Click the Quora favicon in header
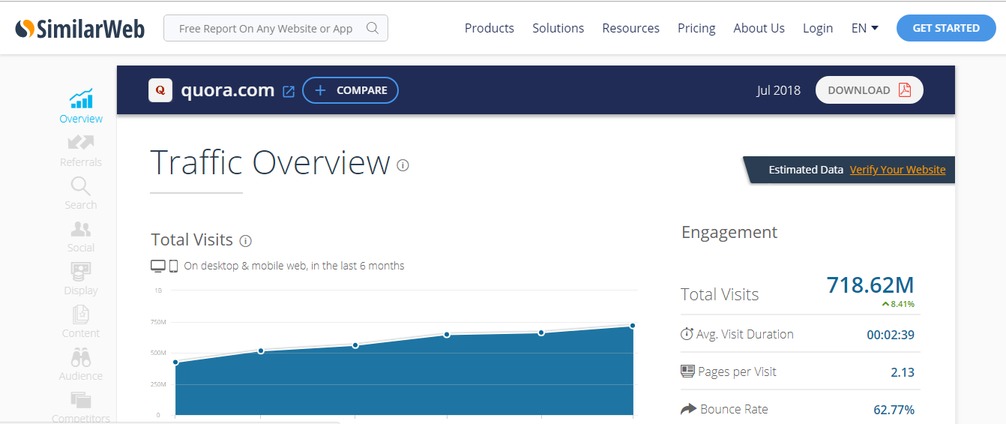Viewport: 1006px width, 424px height. click(160, 90)
